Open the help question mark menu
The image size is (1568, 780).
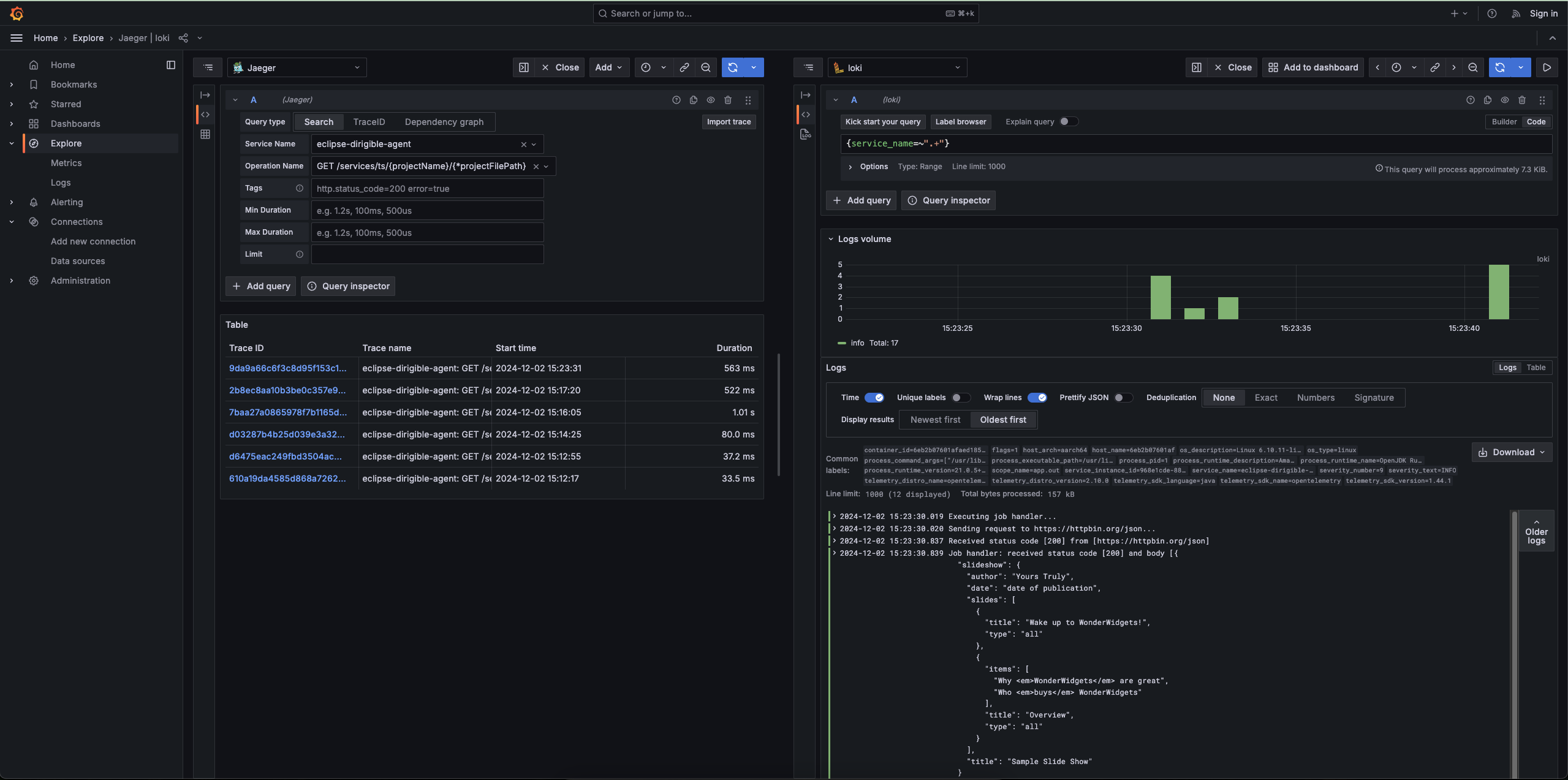(1492, 13)
